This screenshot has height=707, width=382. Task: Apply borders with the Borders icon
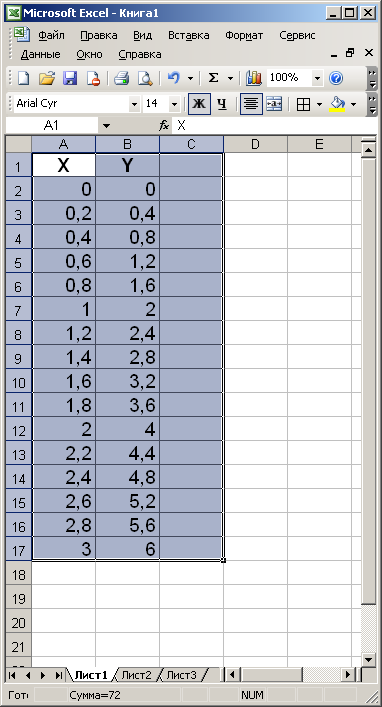(x=304, y=104)
